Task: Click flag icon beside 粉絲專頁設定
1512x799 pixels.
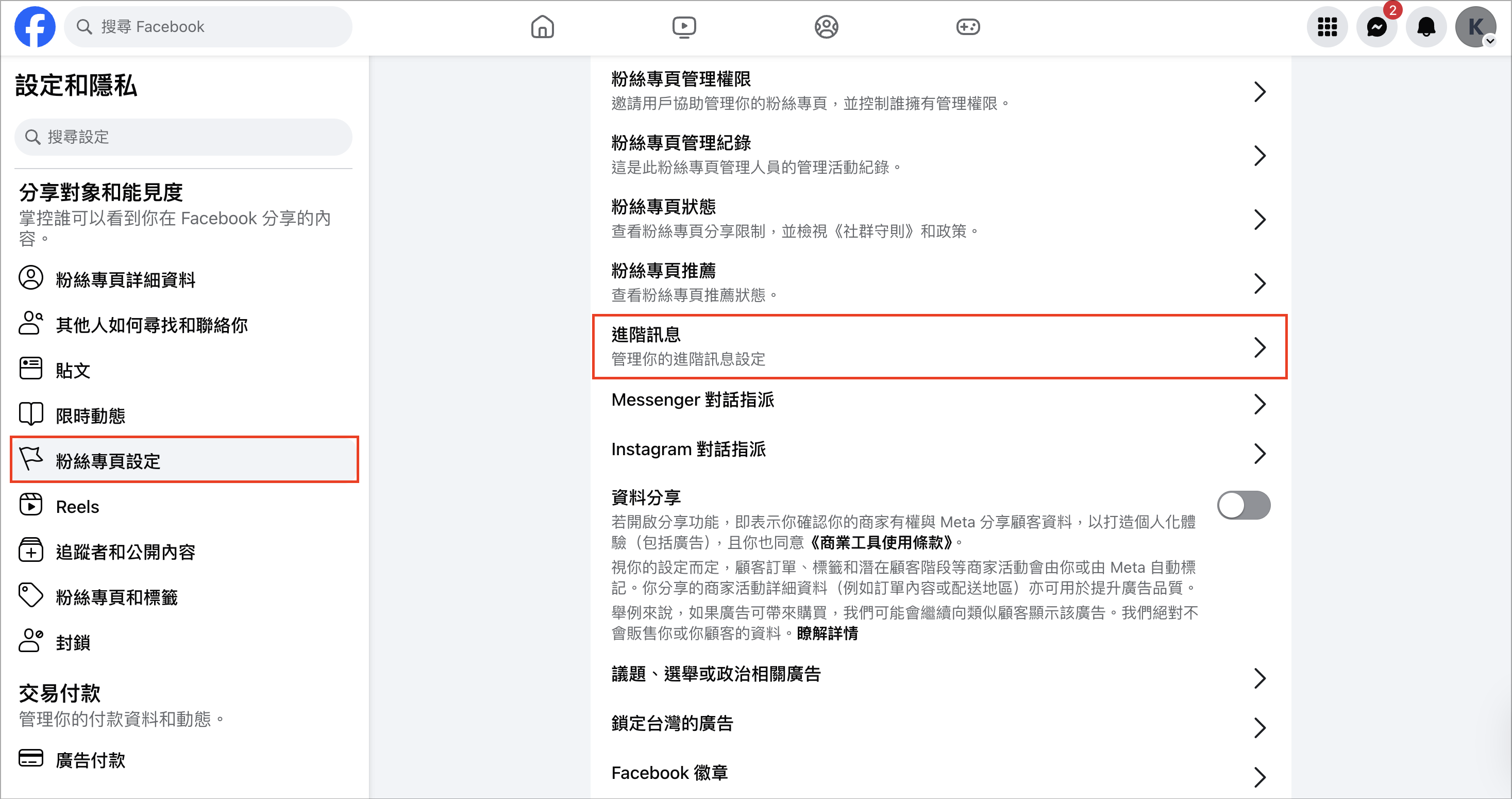Action: coord(30,458)
